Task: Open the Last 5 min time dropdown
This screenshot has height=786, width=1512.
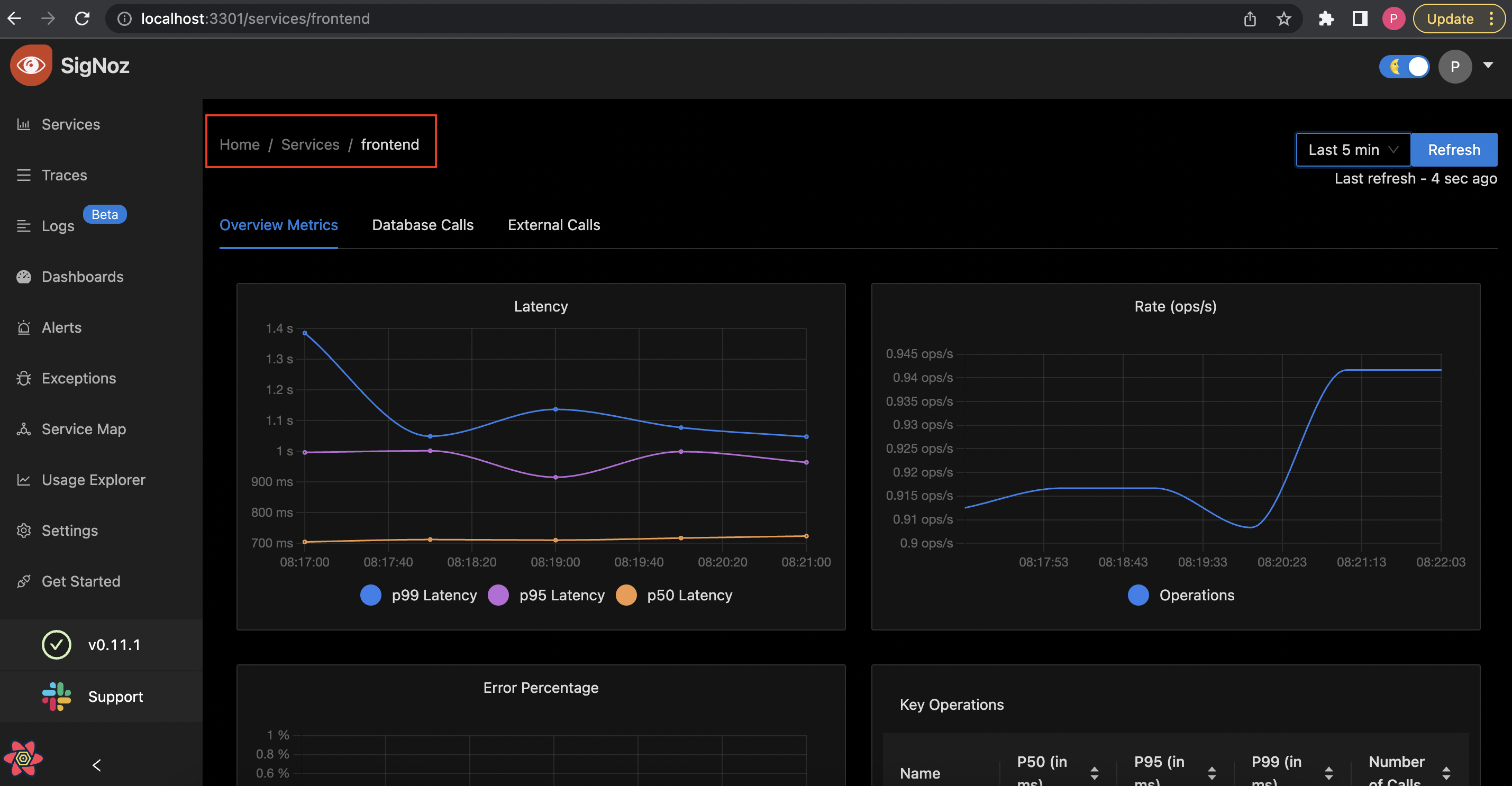Action: point(1352,150)
